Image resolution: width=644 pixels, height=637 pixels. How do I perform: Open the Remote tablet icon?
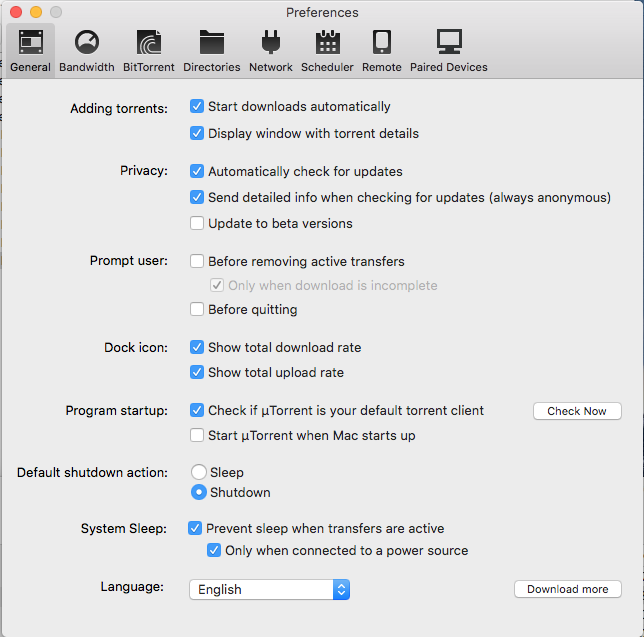(x=382, y=42)
